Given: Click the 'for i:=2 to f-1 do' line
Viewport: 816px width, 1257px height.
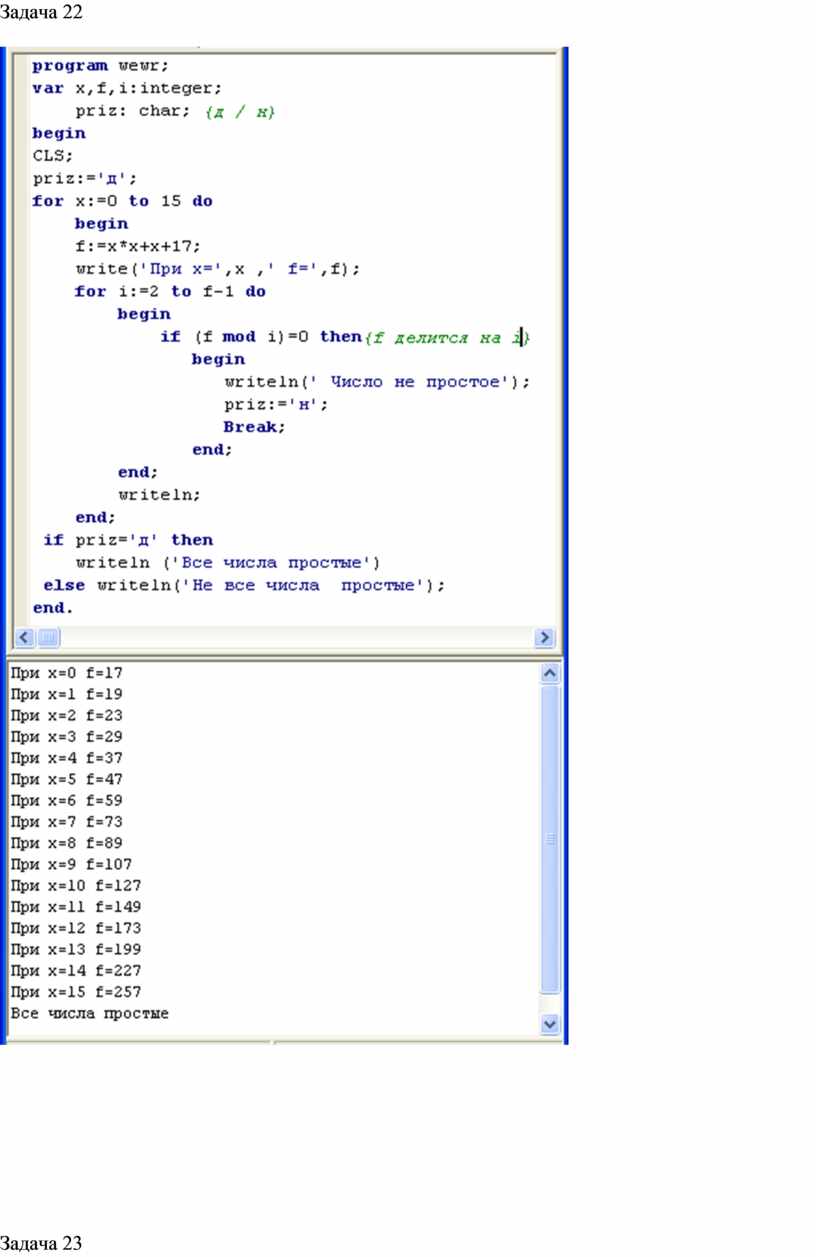Looking at the screenshot, I should point(170,291).
